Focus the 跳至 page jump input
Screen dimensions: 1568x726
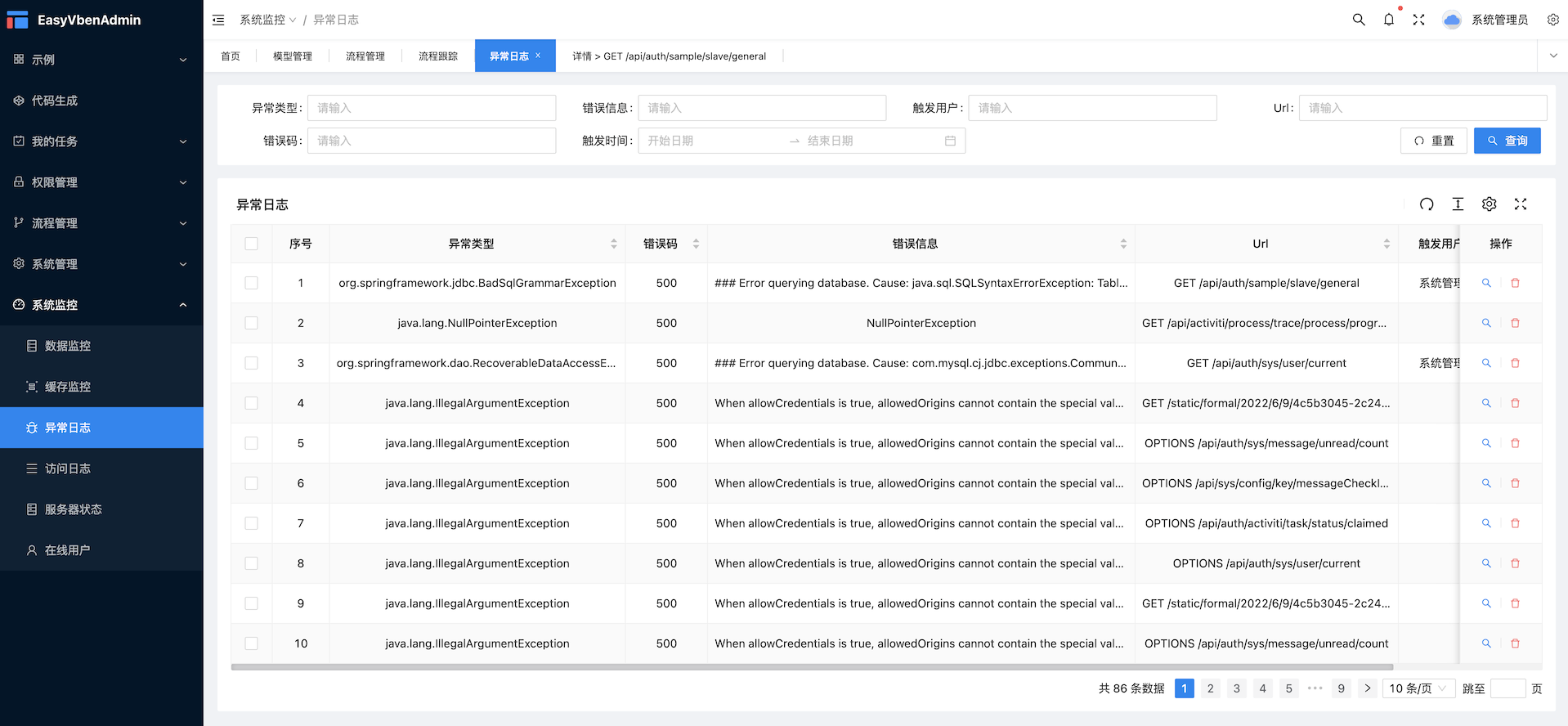[1508, 688]
